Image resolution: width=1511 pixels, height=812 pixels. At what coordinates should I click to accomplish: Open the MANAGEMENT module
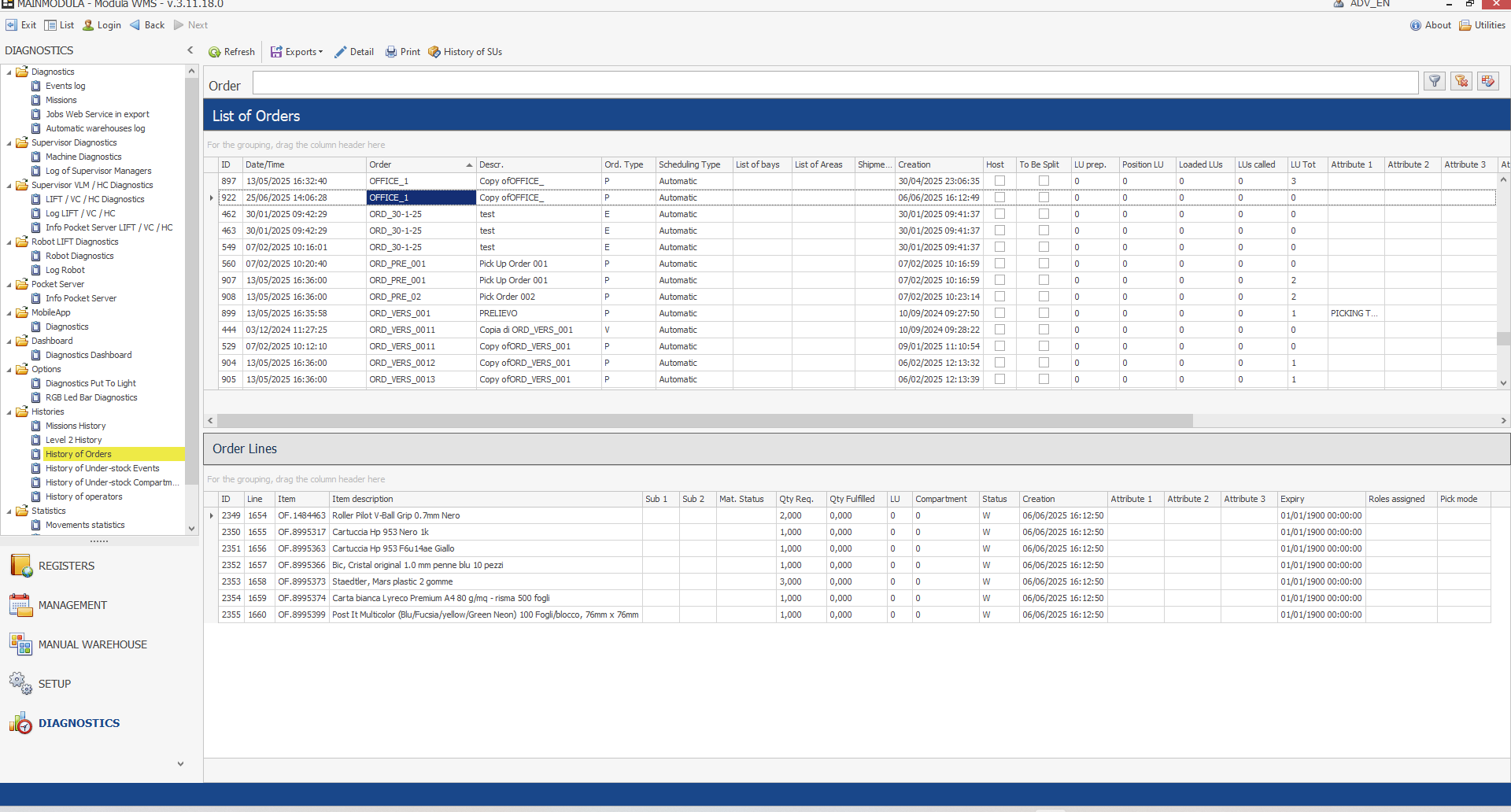tap(72, 605)
